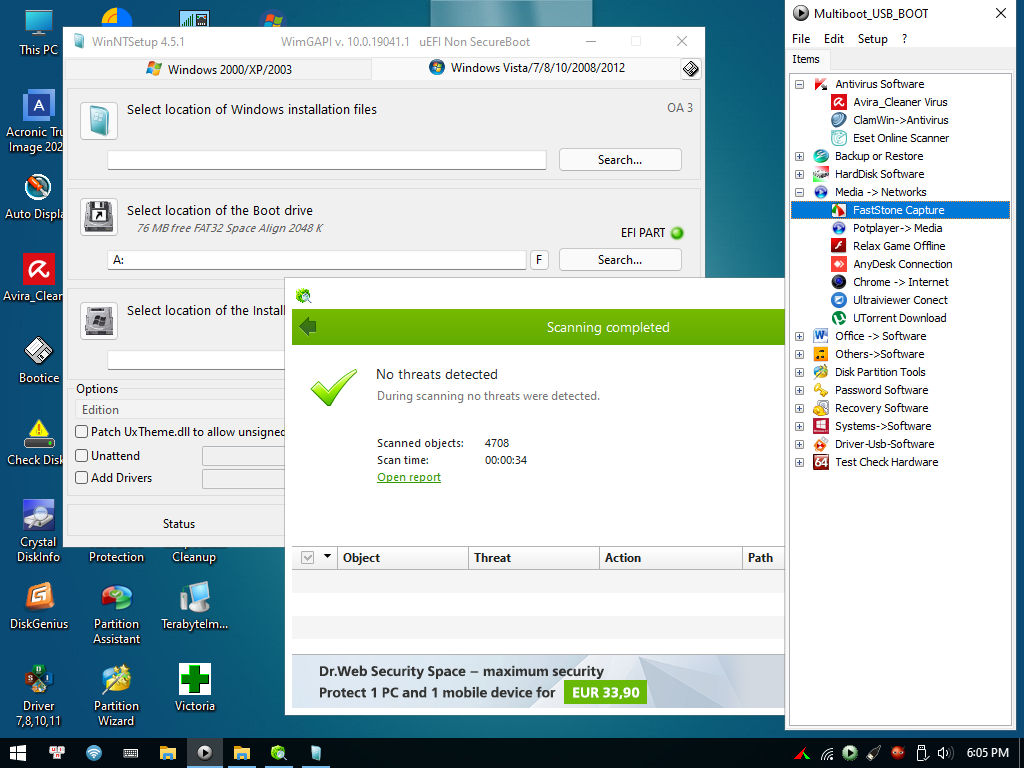Image resolution: width=1024 pixels, height=768 pixels.
Task: Click WinNTSetup tweaks icon beside Vista tab
Action: (690, 69)
